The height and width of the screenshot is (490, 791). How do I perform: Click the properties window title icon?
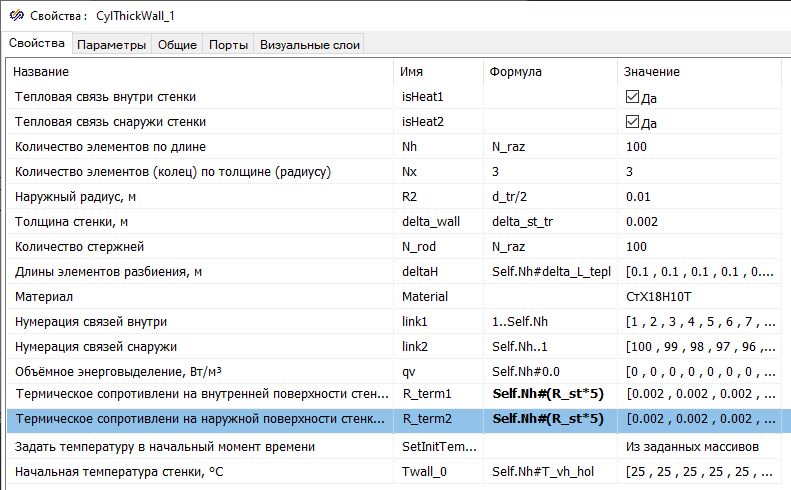[x=15, y=16]
